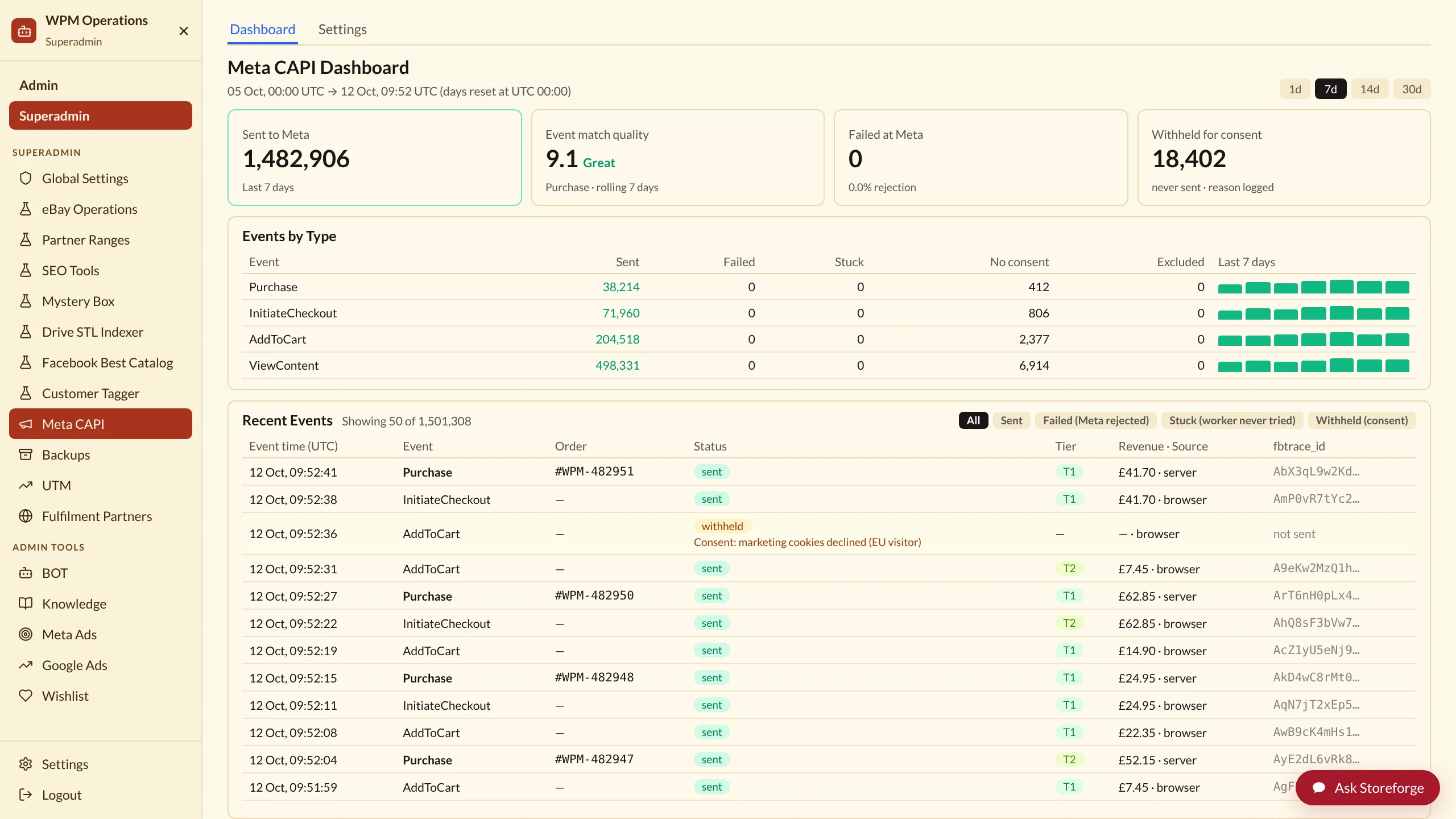Filter events by Withheld (consent)
The width and height of the screenshot is (1456, 819).
[x=1362, y=420]
